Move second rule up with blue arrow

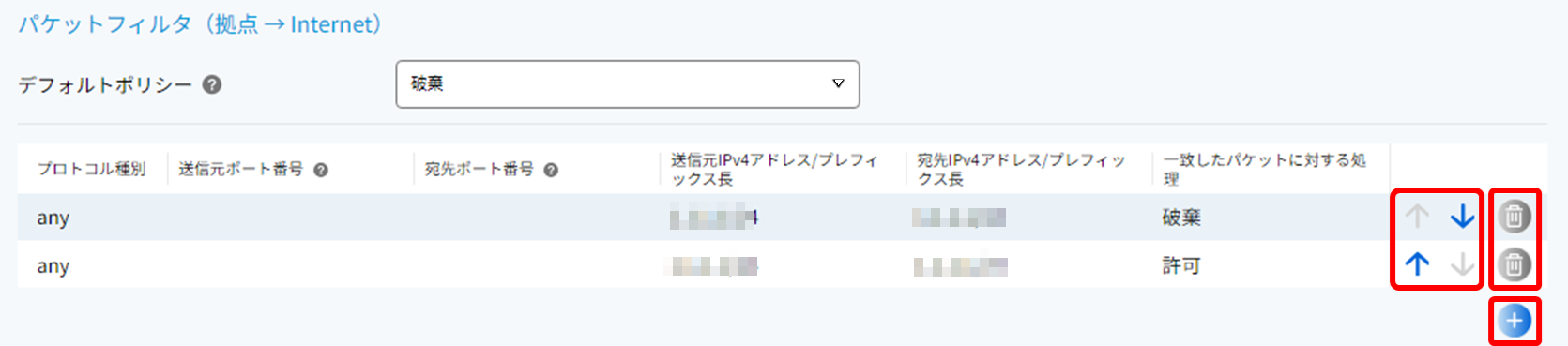[x=1417, y=265]
